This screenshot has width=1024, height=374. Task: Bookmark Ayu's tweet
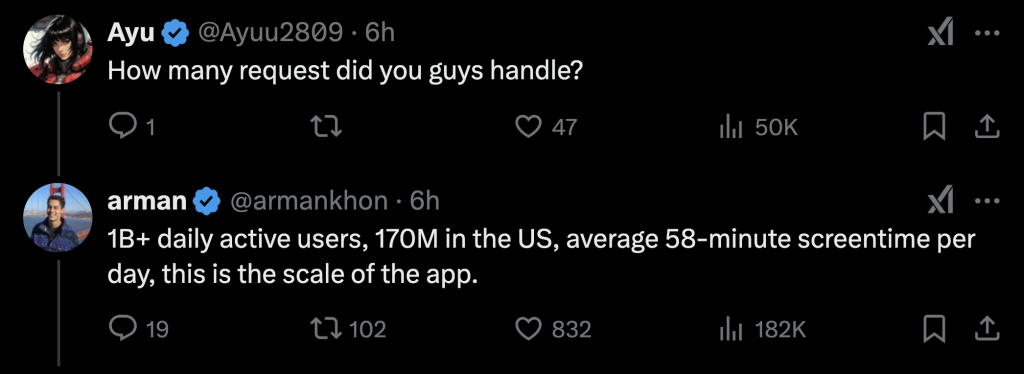935,127
